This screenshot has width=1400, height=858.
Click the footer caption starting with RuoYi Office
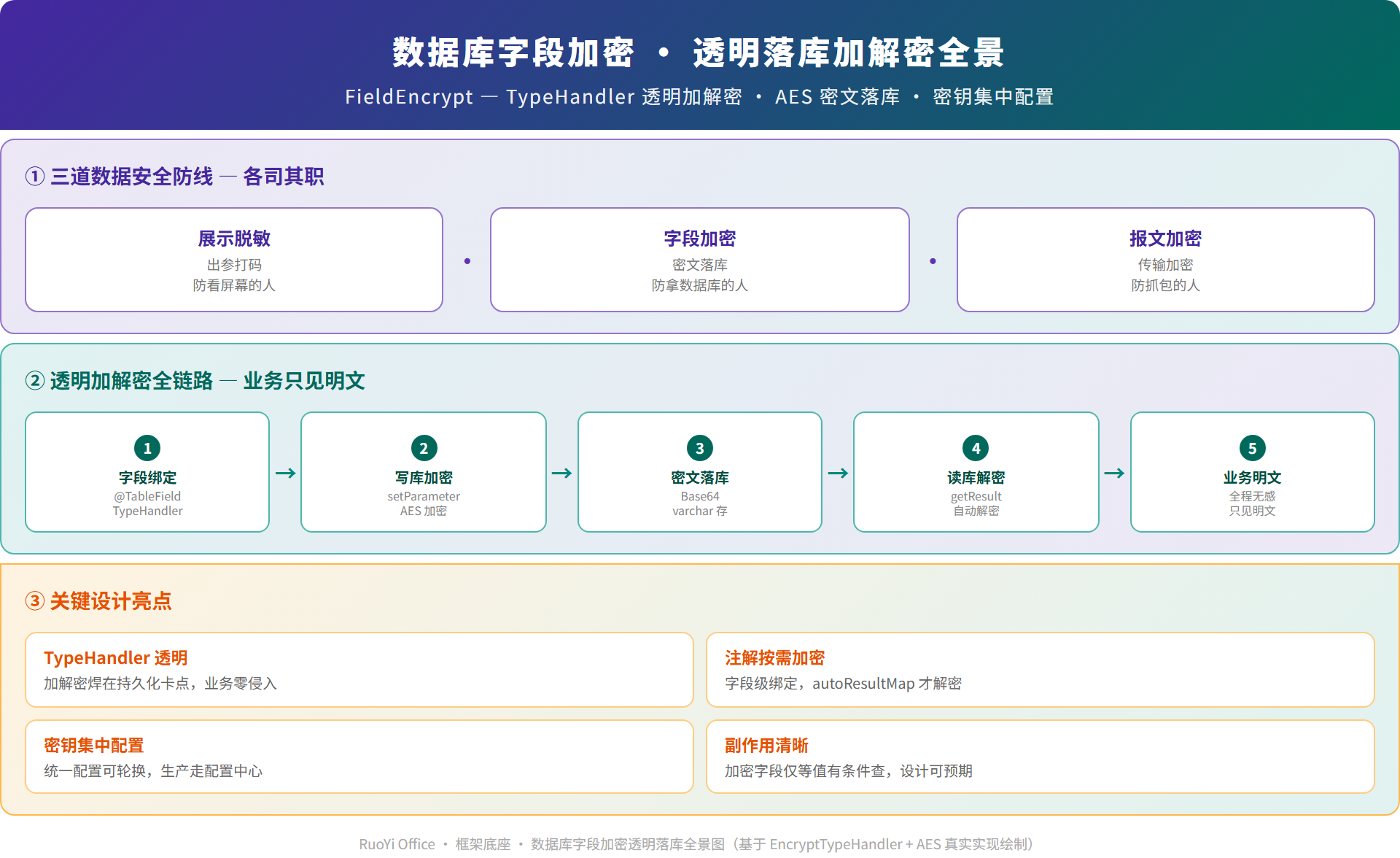click(x=696, y=844)
